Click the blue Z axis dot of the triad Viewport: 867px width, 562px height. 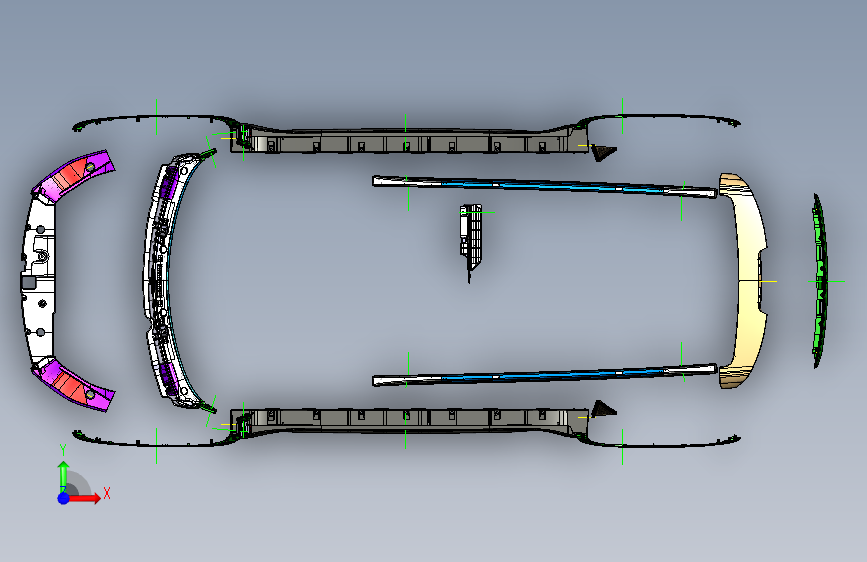point(64,498)
